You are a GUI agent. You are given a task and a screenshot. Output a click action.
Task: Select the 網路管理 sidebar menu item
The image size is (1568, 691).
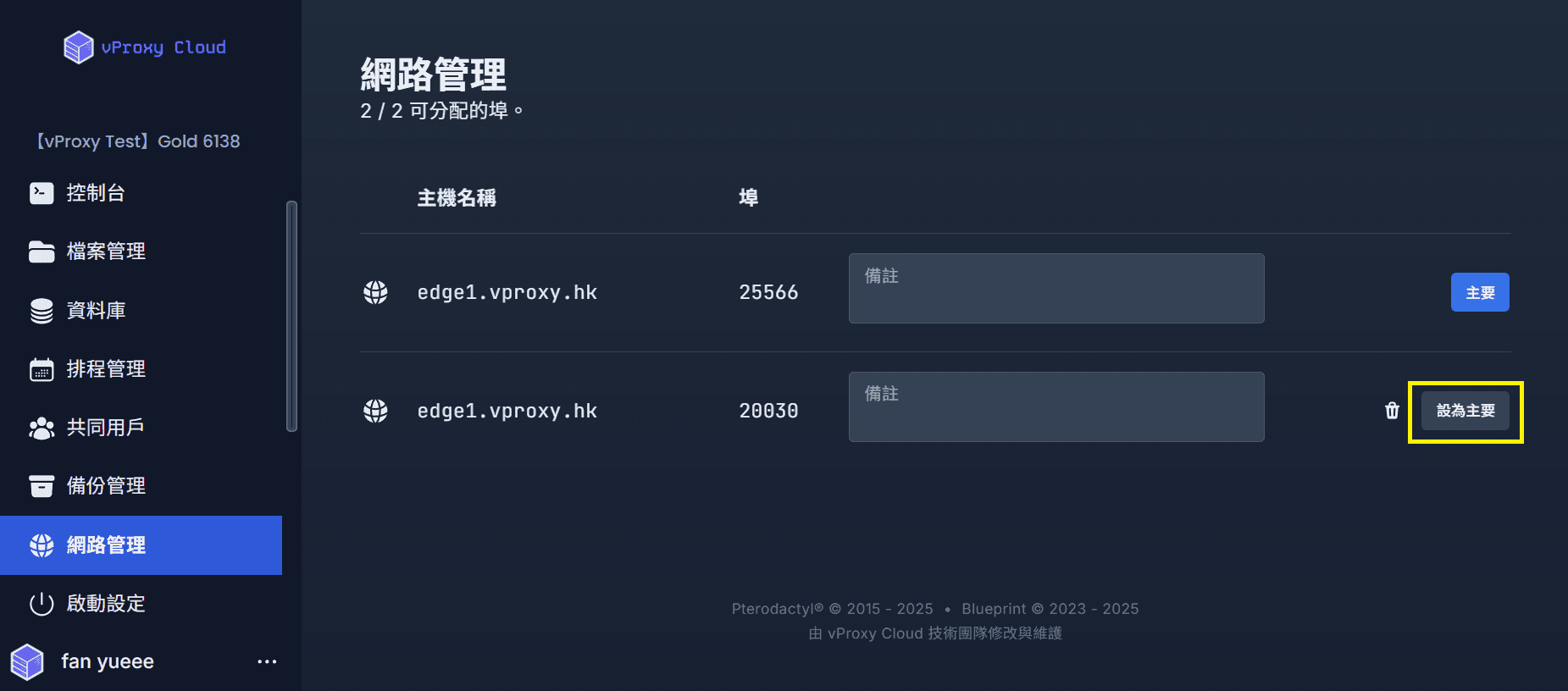coord(141,545)
